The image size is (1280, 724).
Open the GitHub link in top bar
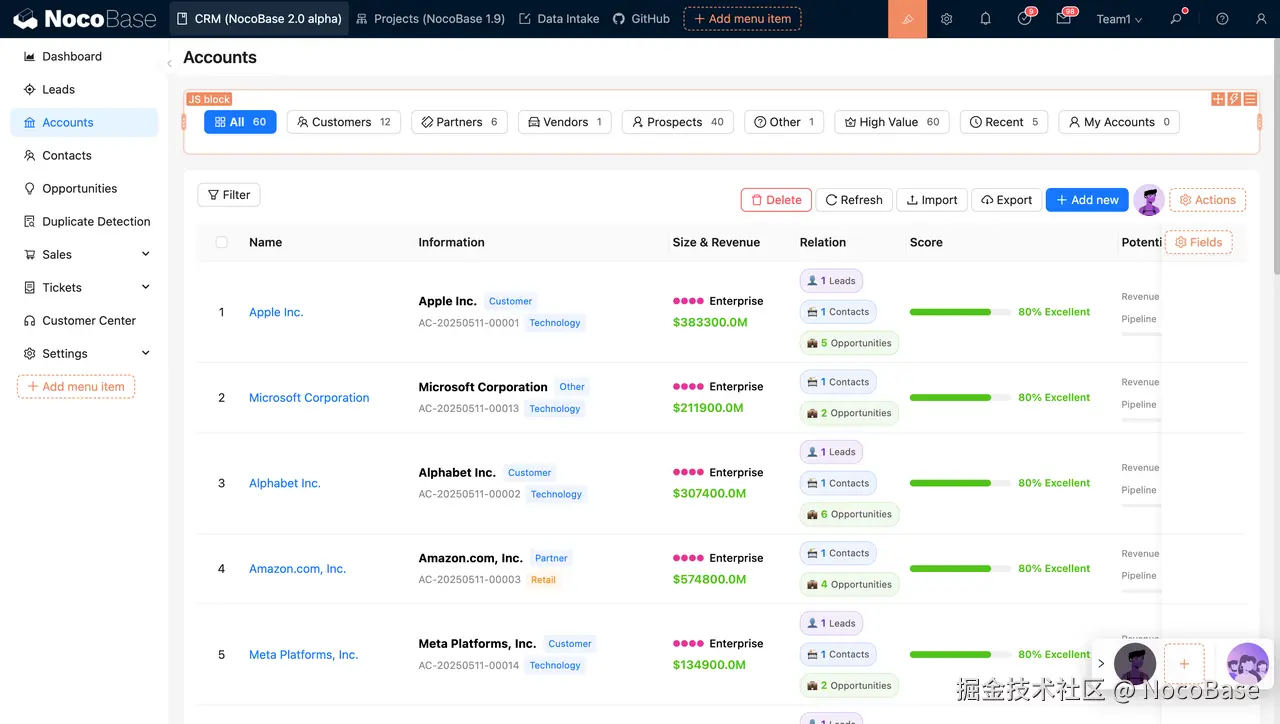point(641,19)
